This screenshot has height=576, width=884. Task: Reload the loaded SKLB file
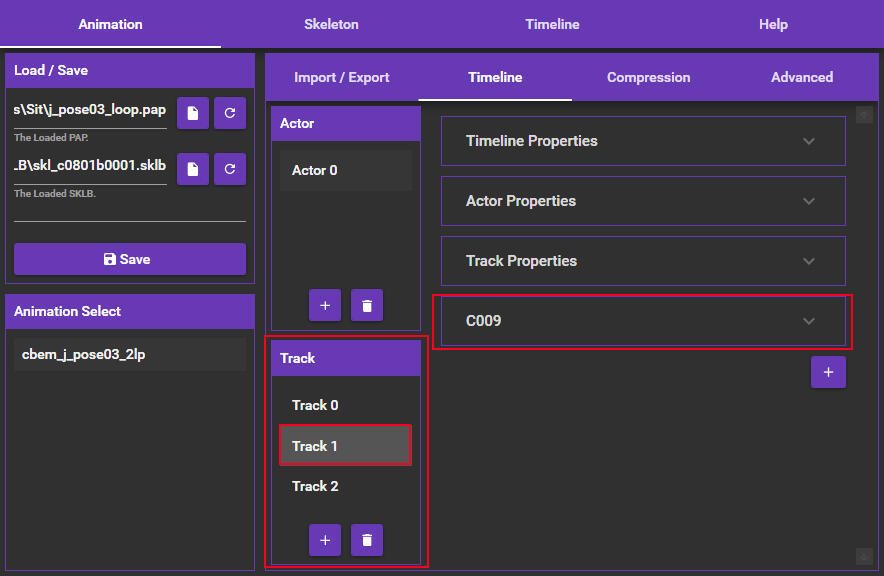[x=230, y=169]
